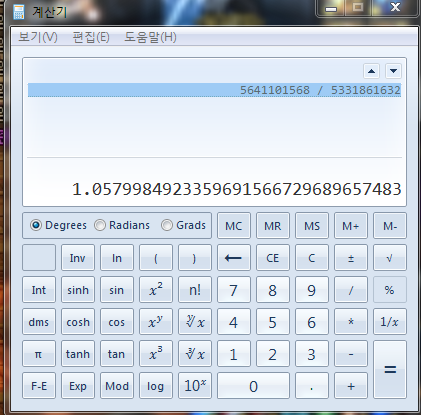Open the 편집(E) menu
Image resolution: width=421 pixels, height=415 pixels.
click(x=91, y=37)
